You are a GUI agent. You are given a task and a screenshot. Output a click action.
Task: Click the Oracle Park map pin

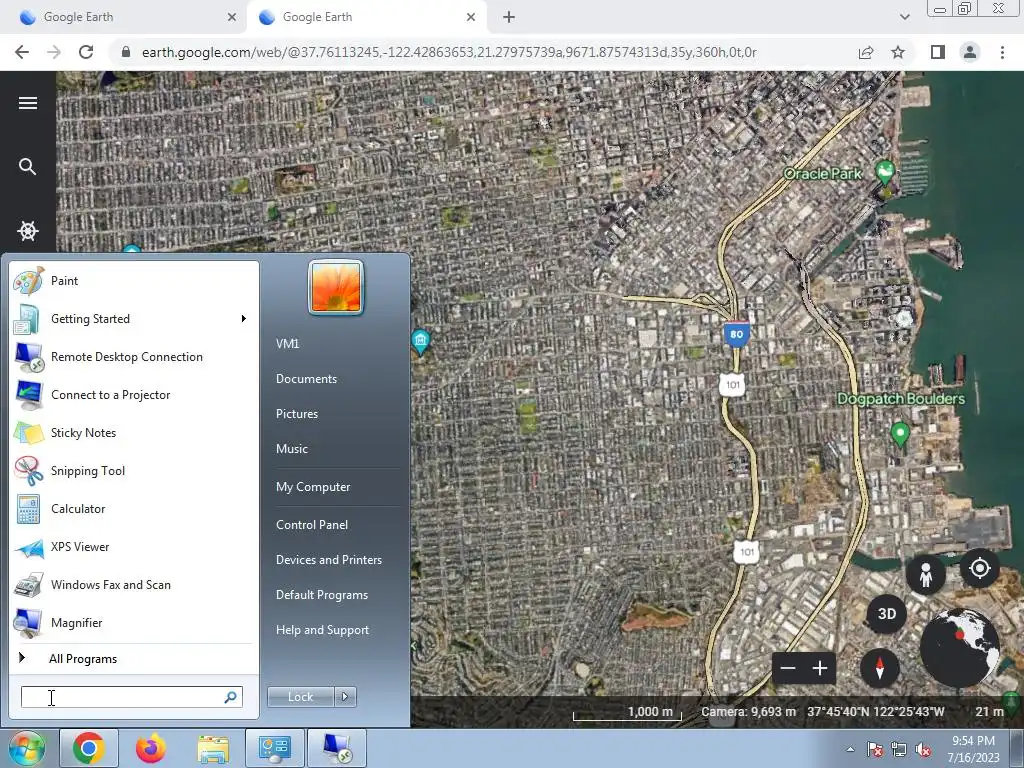tap(885, 172)
